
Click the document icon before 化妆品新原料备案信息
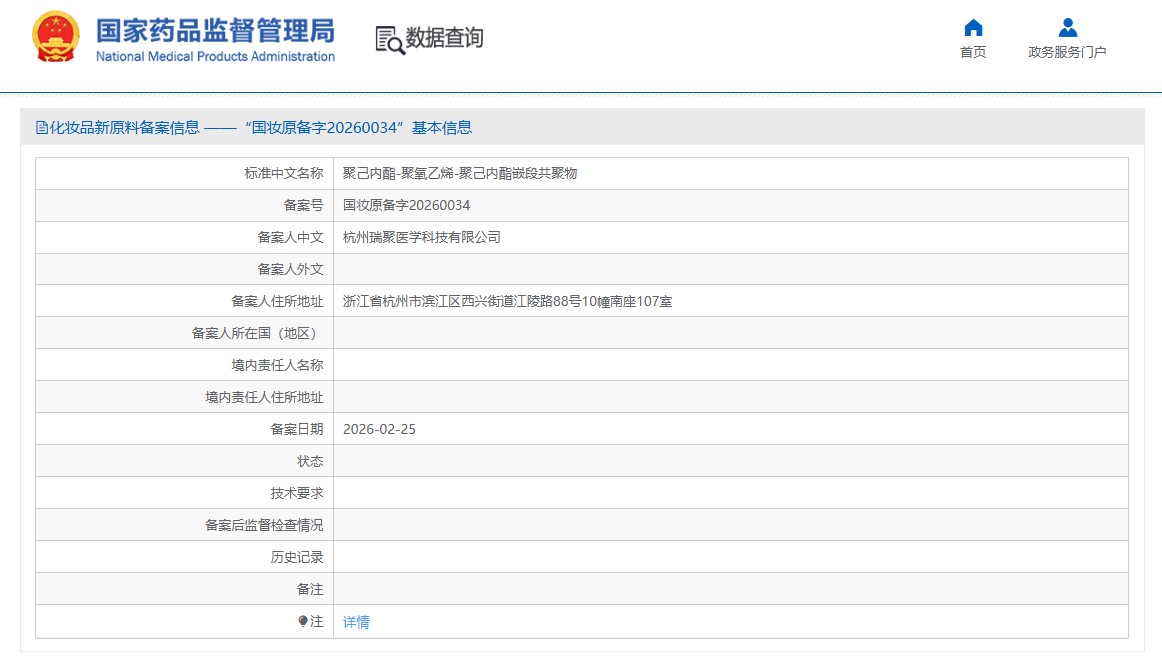[42, 128]
